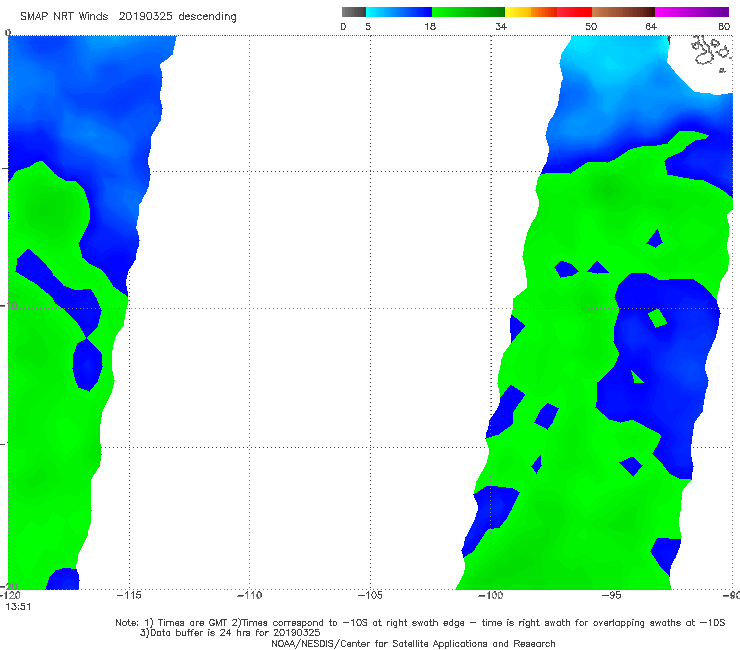
Task: Click the longitude label "-105"
Action: coord(370,595)
